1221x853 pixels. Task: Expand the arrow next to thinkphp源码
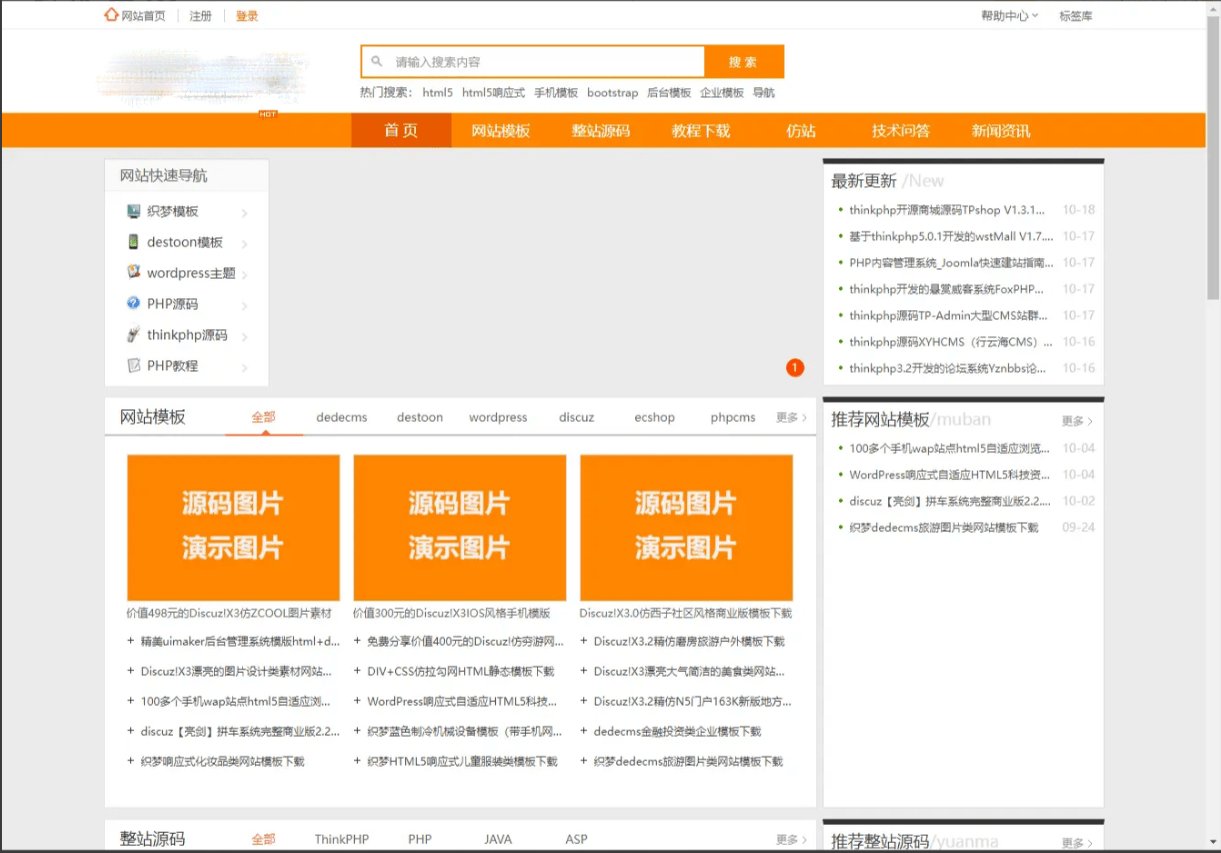pyautogui.click(x=244, y=337)
